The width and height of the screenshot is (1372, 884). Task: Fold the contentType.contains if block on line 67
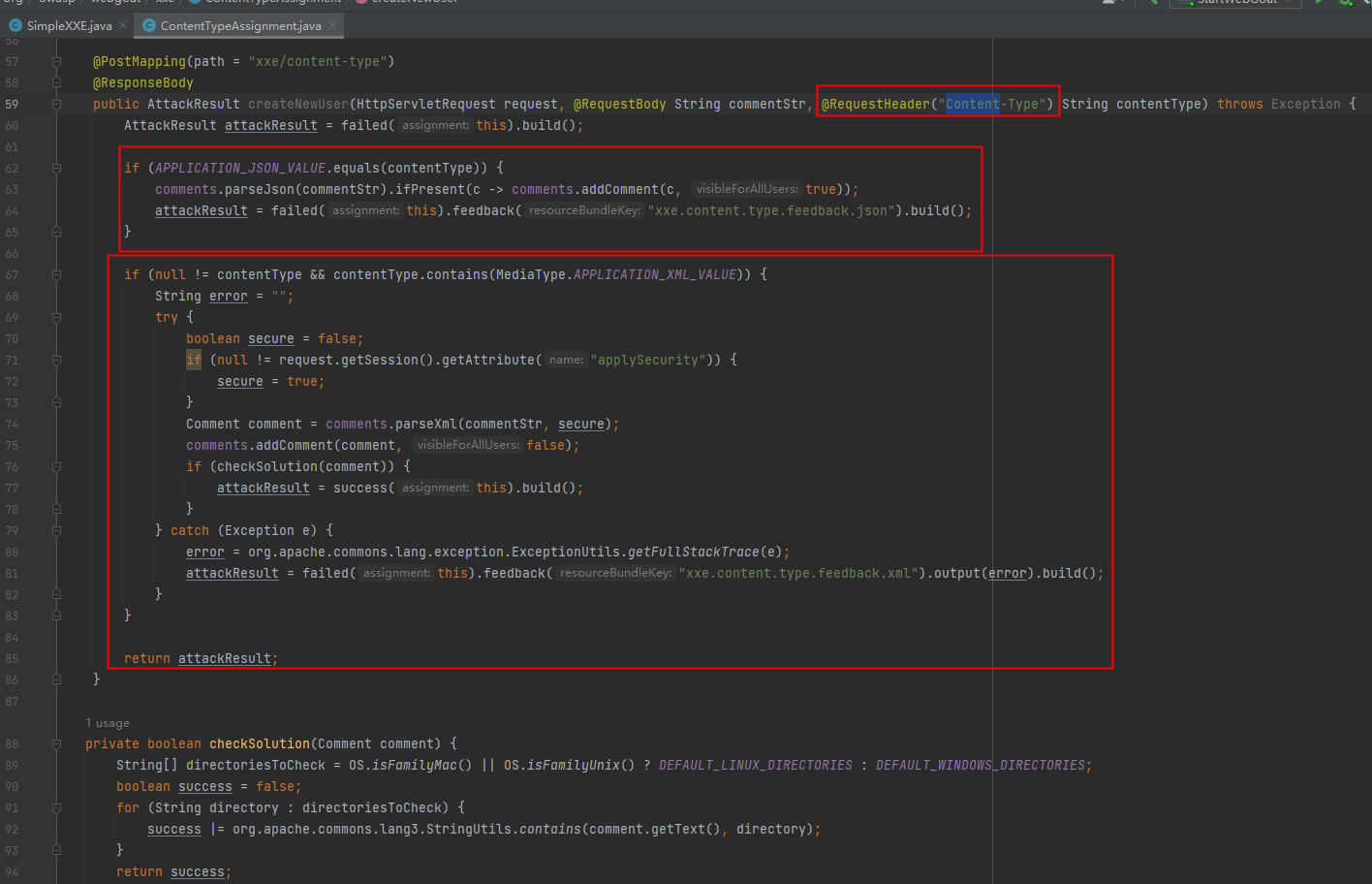point(56,274)
